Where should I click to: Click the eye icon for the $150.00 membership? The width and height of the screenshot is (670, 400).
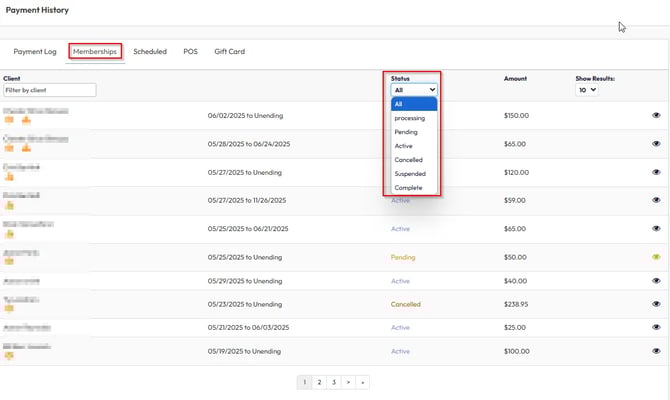[656, 116]
